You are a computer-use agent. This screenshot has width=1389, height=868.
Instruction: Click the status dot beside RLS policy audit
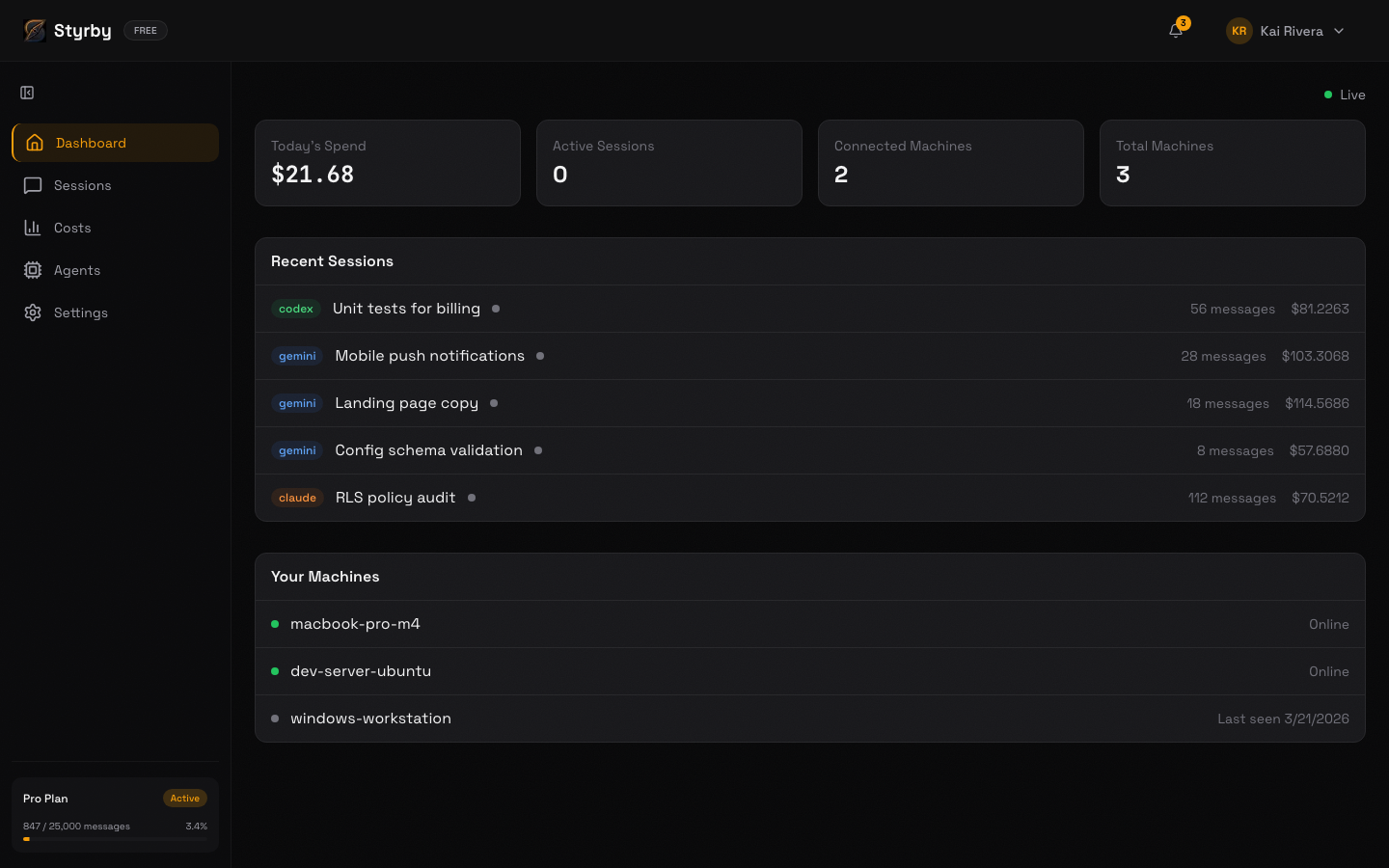tap(472, 498)
